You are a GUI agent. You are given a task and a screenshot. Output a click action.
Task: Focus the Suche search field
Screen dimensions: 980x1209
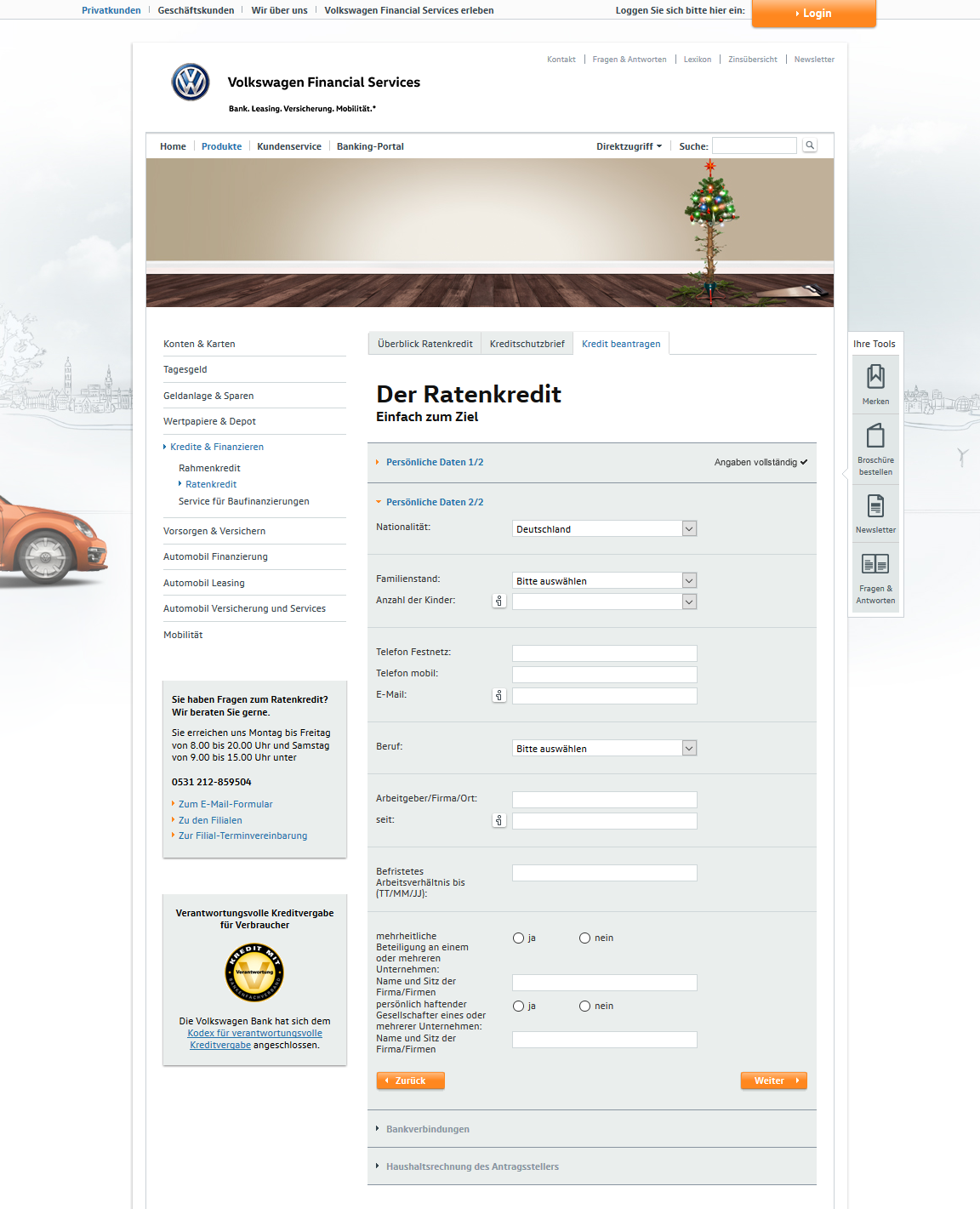click(755, 145)
